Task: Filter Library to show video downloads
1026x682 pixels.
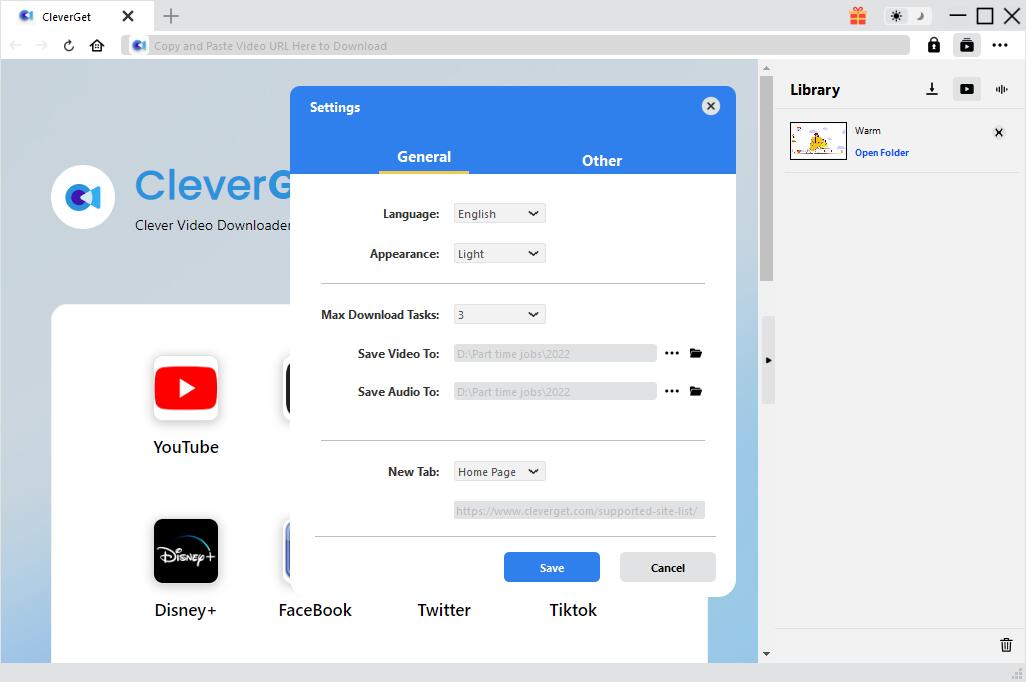Action: click(967, 89)
